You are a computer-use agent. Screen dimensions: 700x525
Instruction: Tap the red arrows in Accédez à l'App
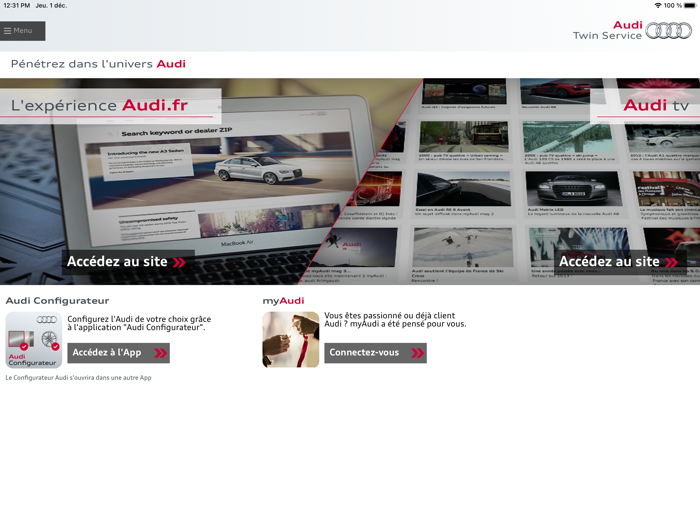160,353
